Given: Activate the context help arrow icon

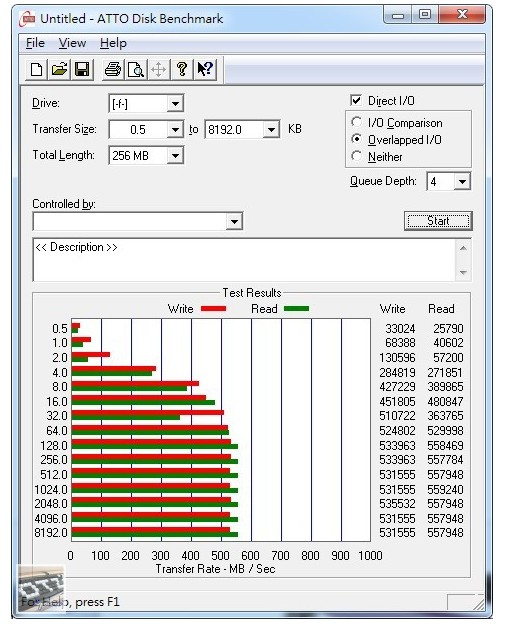Looking at the screenshot, I should pyautogui.click(x=205, y=70).
